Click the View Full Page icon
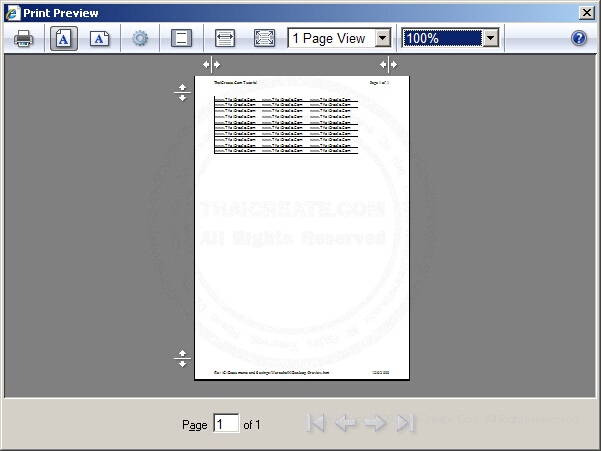The height and width of the screenshot is (451, 601). [264, 39]
